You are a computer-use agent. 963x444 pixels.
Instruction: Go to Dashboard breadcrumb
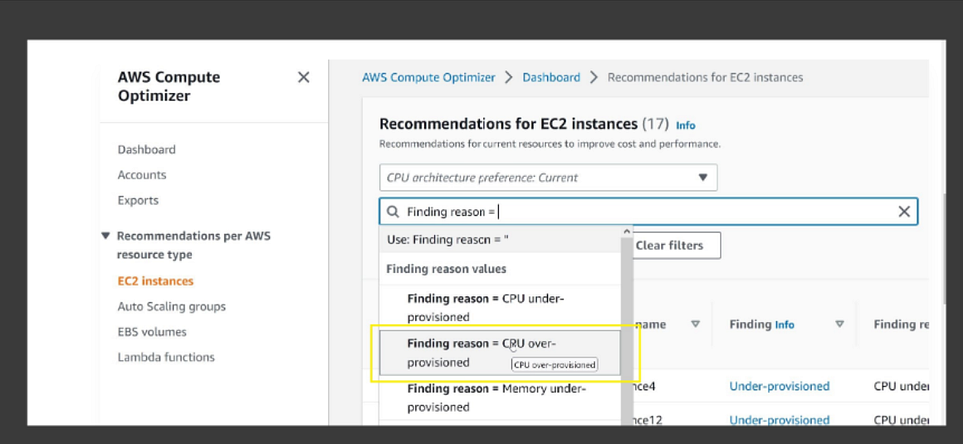(551, 77)
